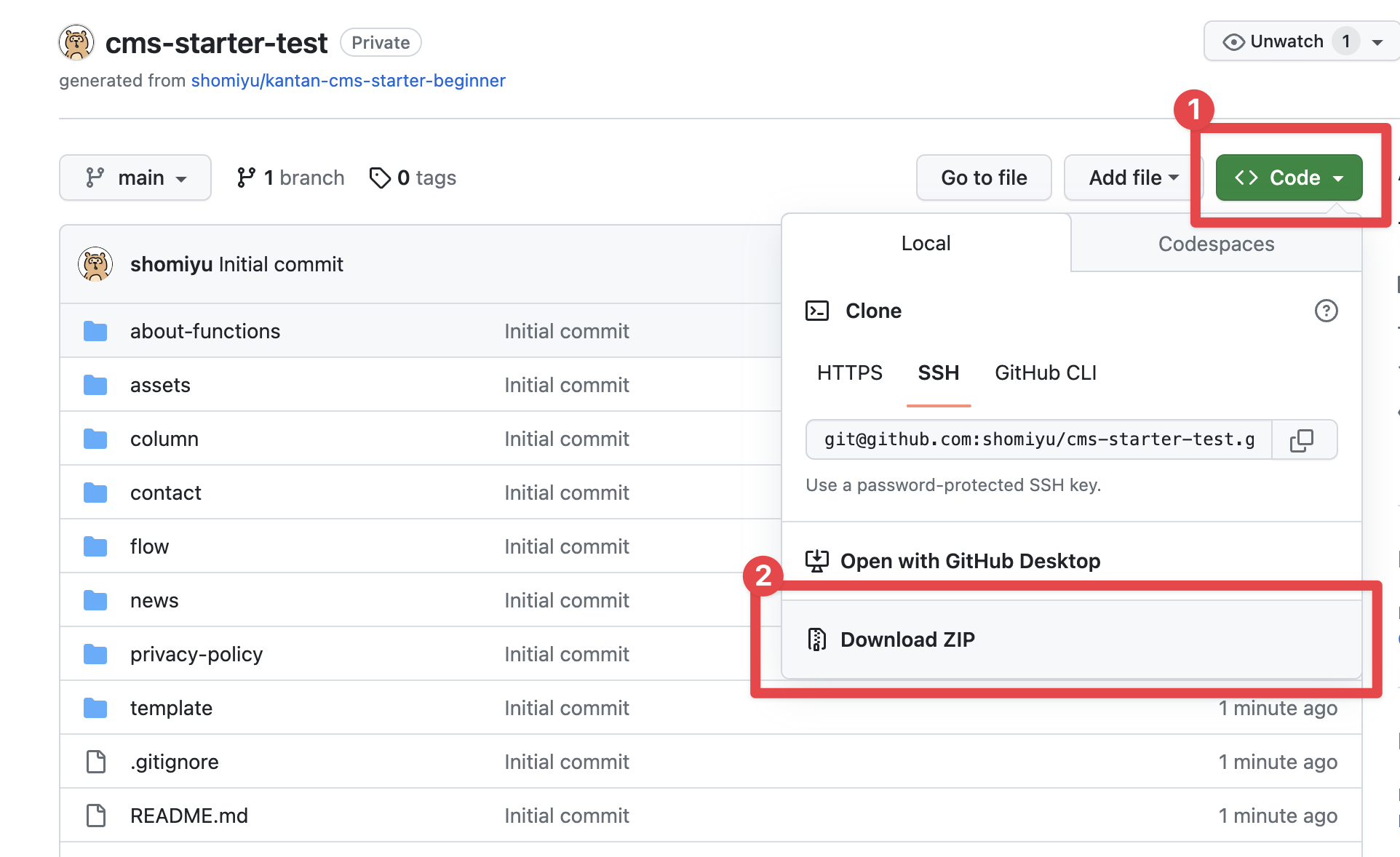1400x857 pixels.
Task: Click Go to file button
Action: (x=984, y=178)
